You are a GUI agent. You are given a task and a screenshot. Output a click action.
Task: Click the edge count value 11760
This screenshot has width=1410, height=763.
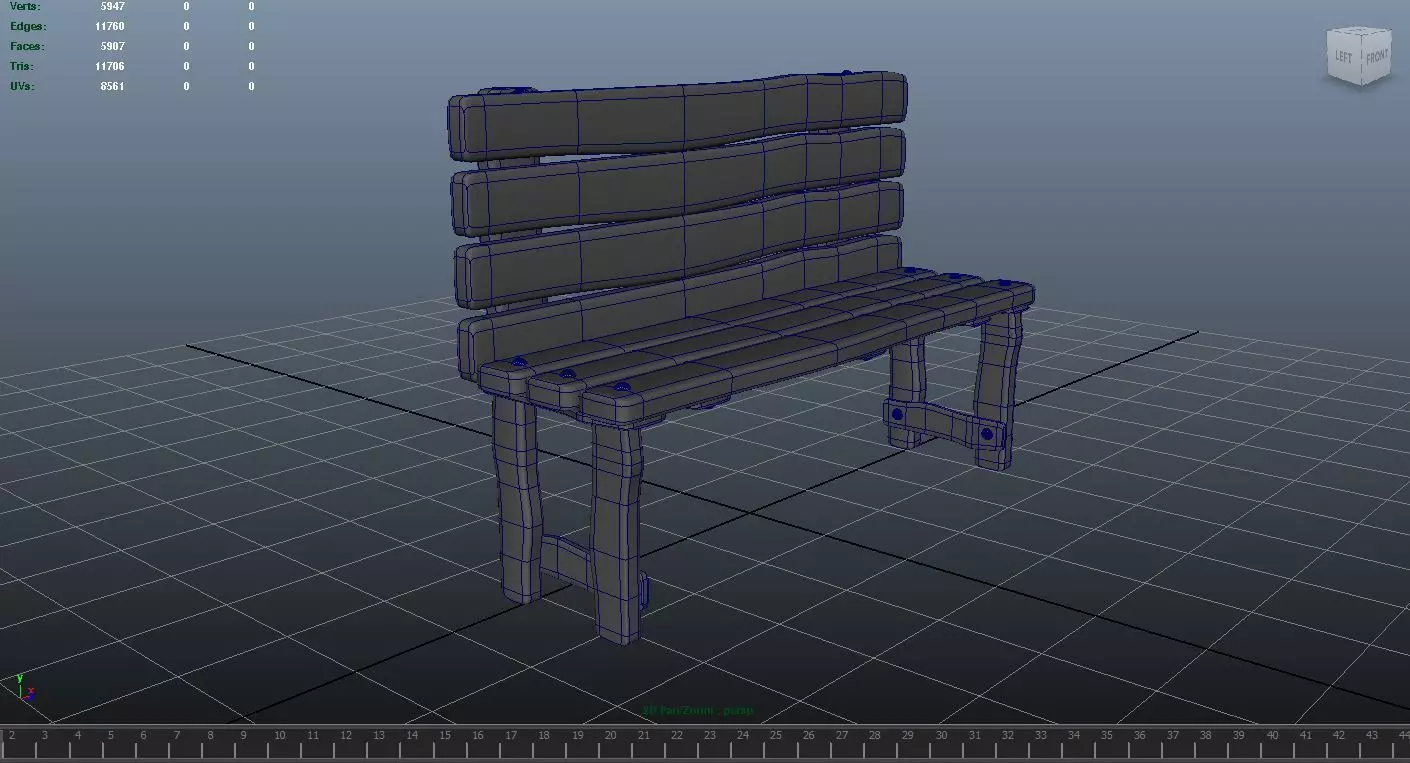pyautogui.click(x=109, y=26)
